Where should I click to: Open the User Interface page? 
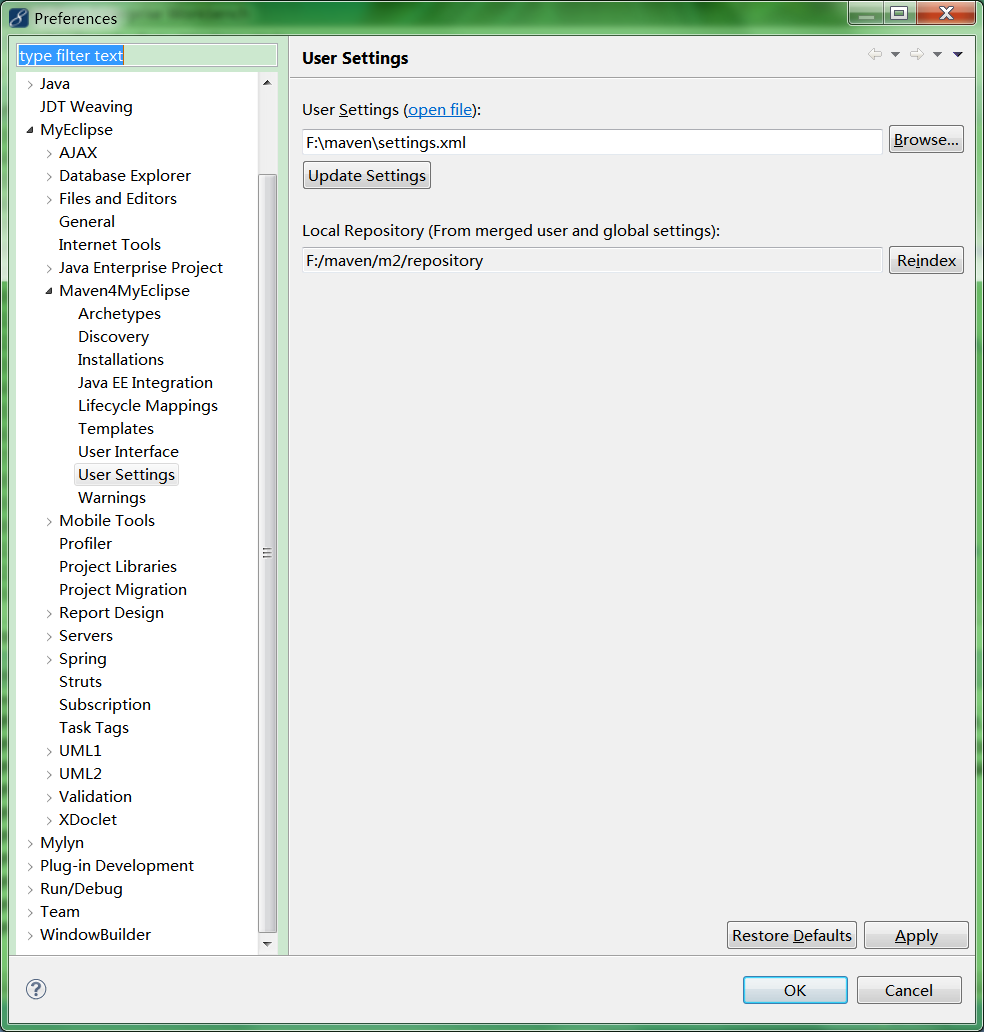click(128, 452)
